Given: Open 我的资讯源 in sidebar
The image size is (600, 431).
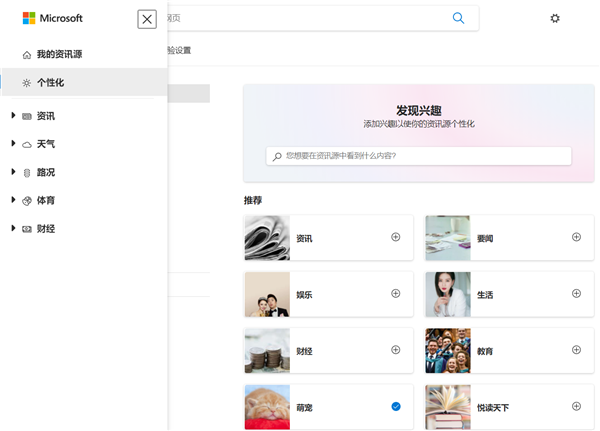Looking at the screenshot, I should (x=57, y=54).
